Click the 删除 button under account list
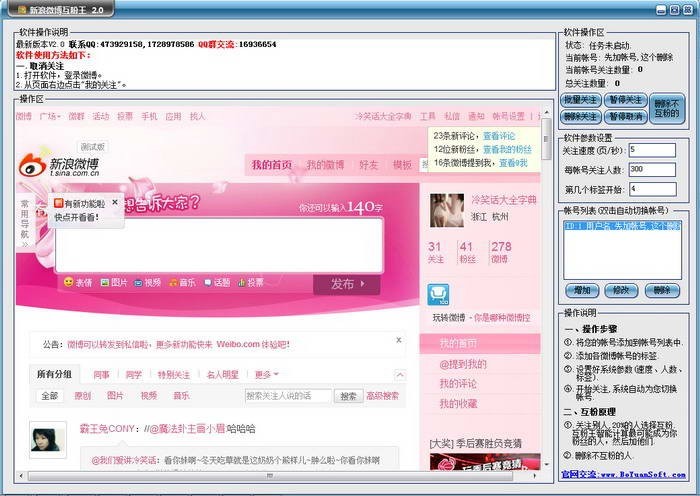 tap(662, 290)
